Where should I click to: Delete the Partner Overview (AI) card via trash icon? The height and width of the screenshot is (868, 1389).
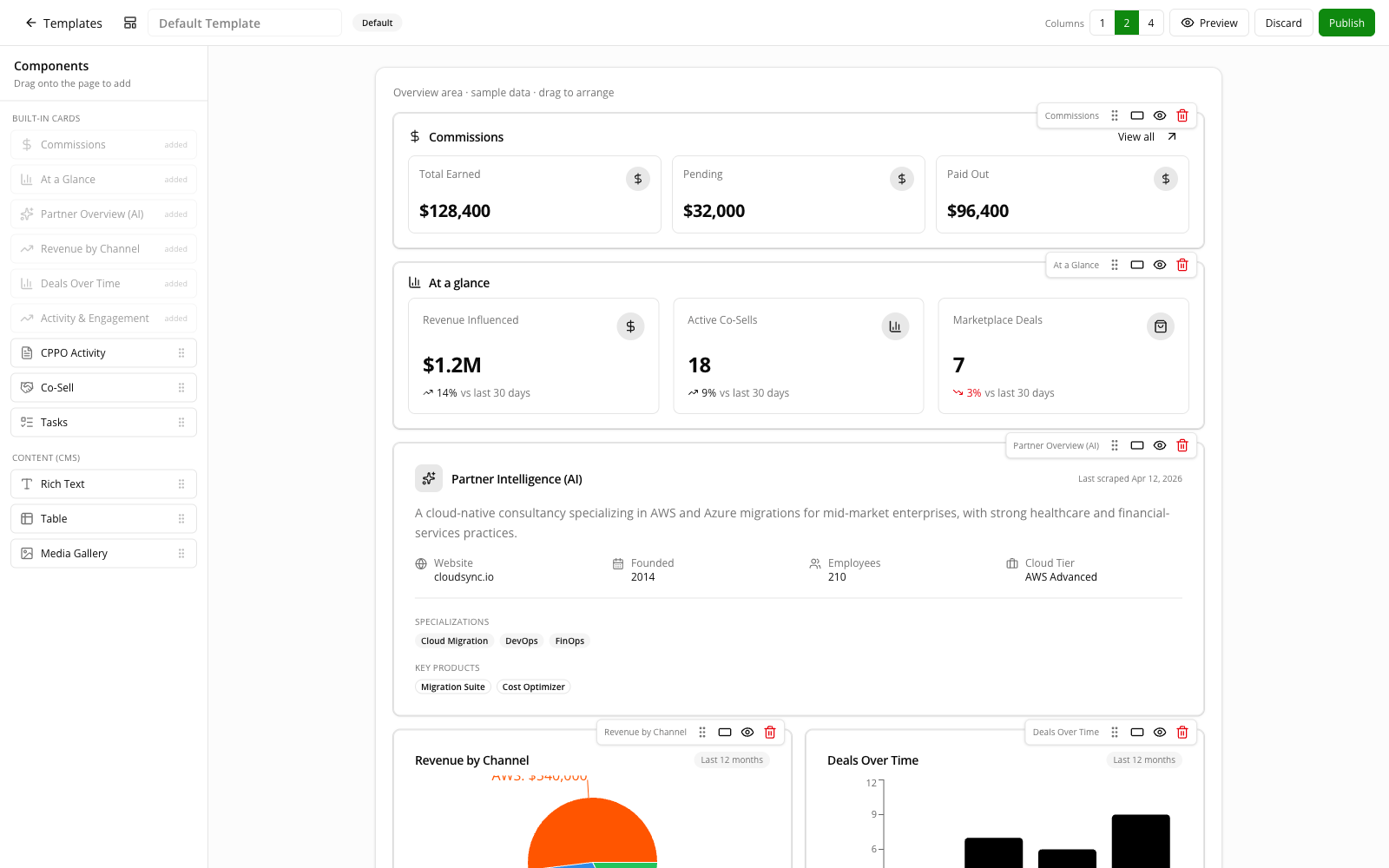click(1182, 445)
